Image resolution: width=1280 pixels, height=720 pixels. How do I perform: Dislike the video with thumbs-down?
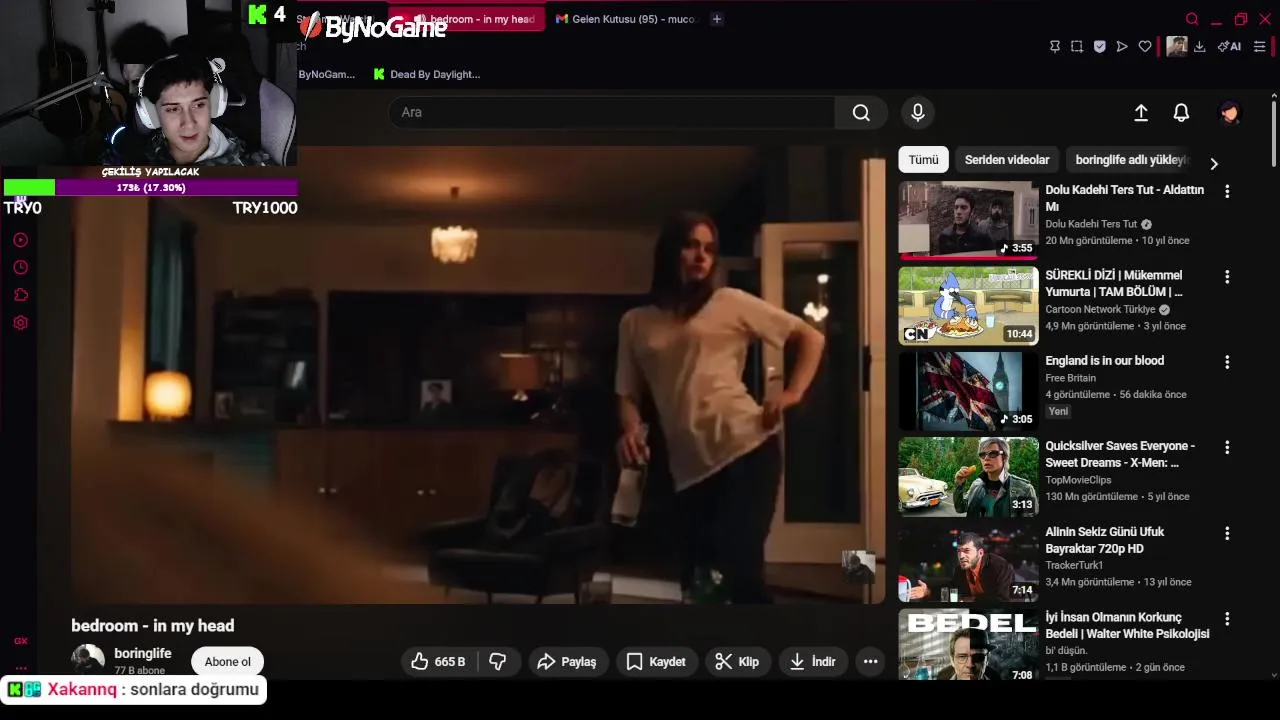497,662
